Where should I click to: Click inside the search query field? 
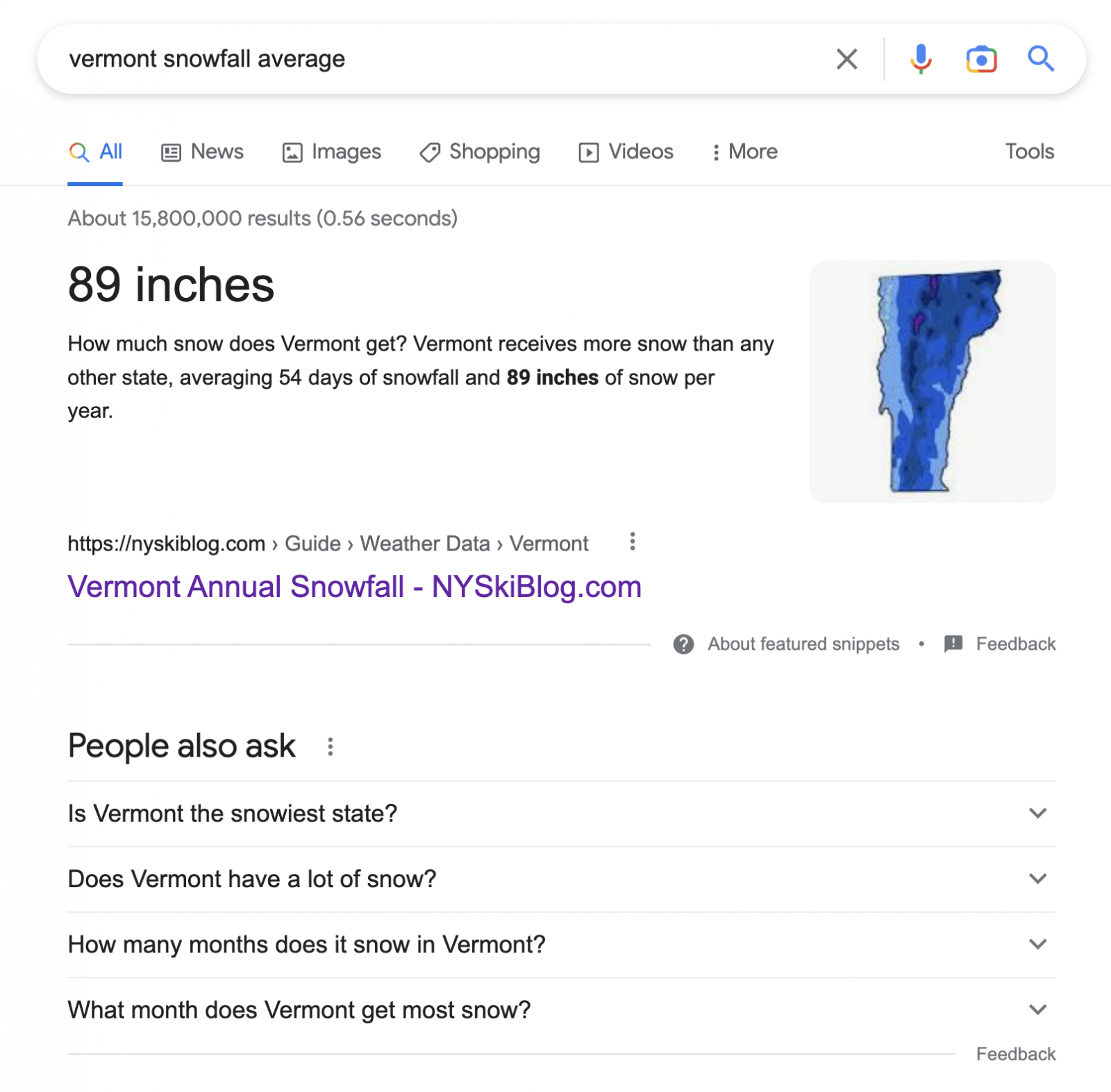(x=417, y=59)
